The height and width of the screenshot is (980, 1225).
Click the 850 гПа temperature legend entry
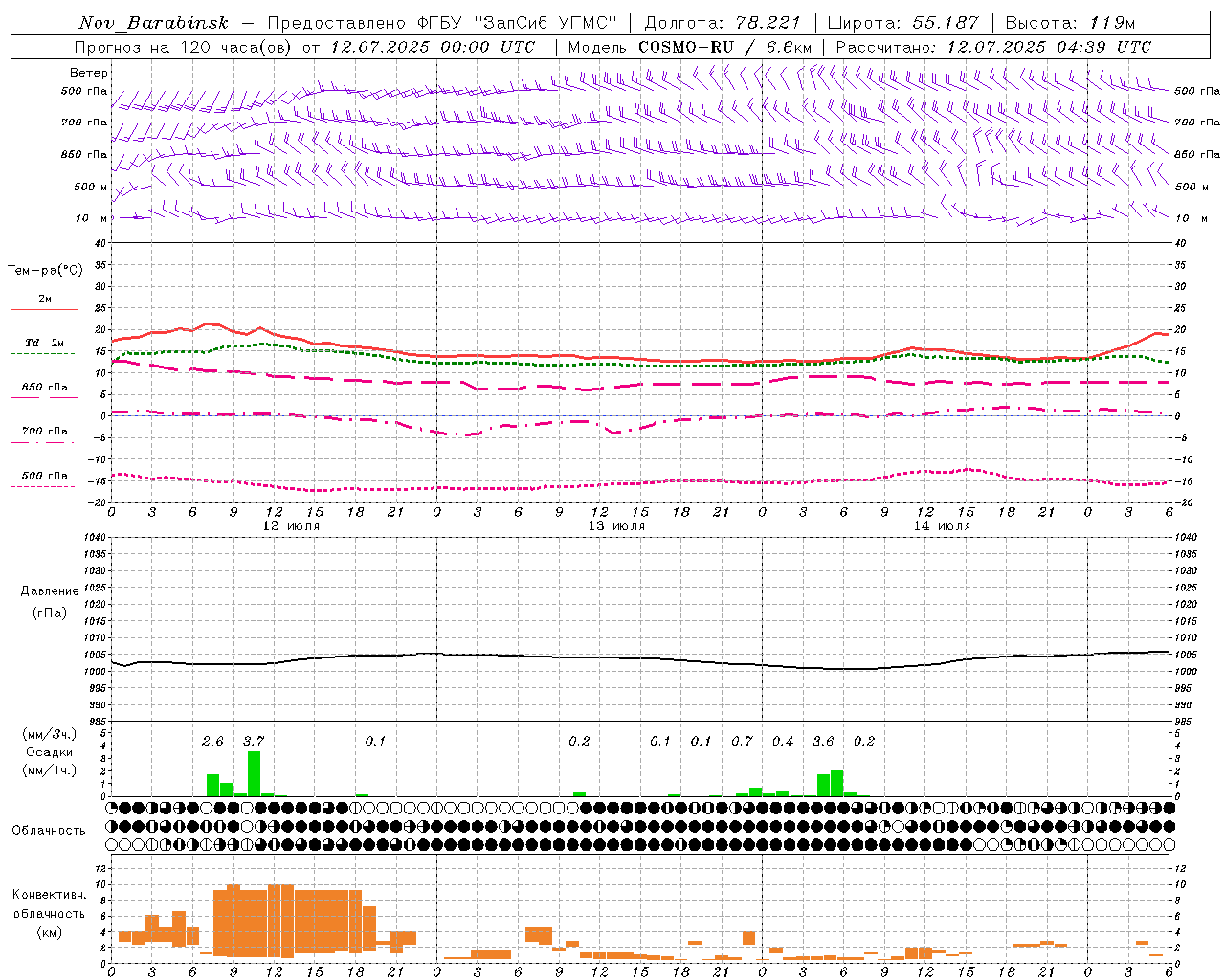(45, 388)
